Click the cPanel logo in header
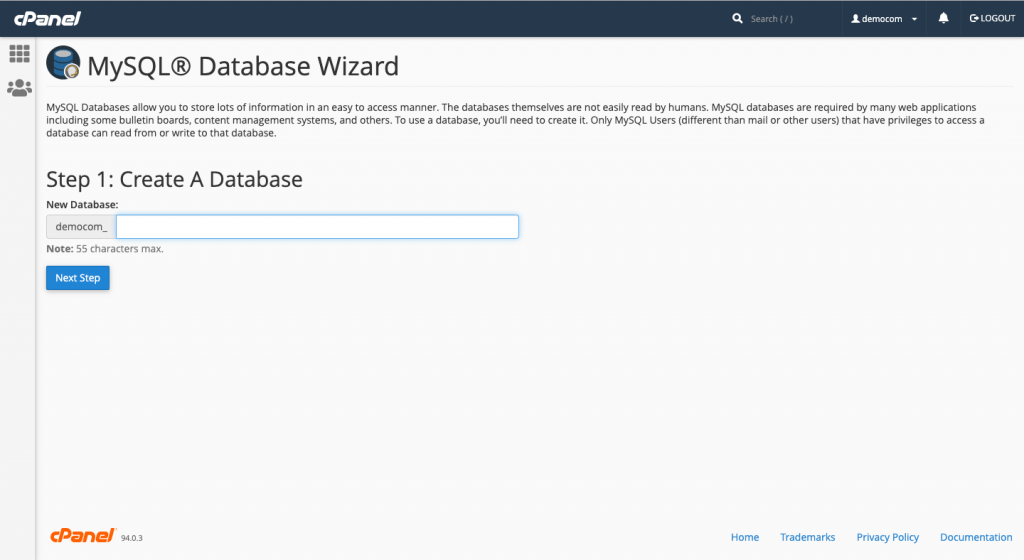The height and width of the screenshot is (560, 1024). [47, 18]
